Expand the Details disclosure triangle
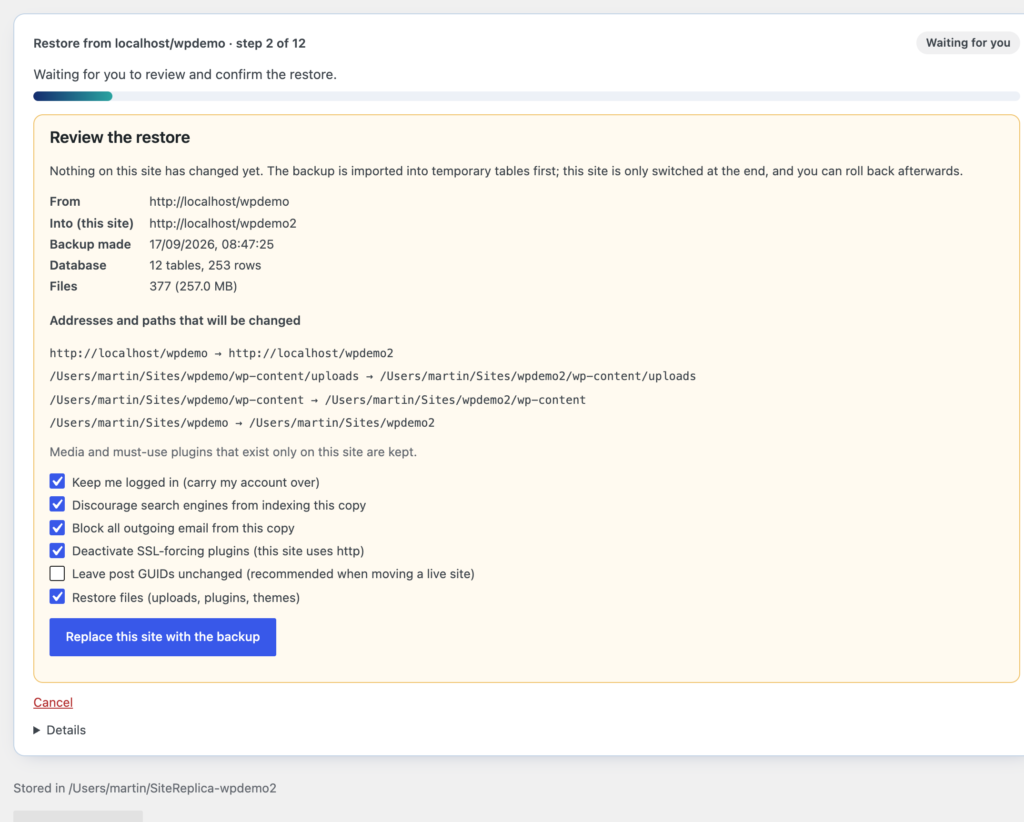Image resolution: width=1024 pixels, height=822 pixels. 37,730
